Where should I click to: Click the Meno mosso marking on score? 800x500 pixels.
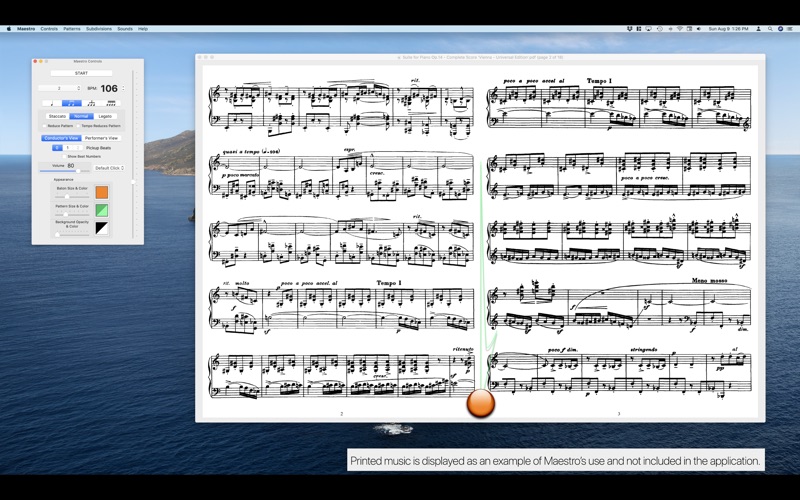point(709,281)
